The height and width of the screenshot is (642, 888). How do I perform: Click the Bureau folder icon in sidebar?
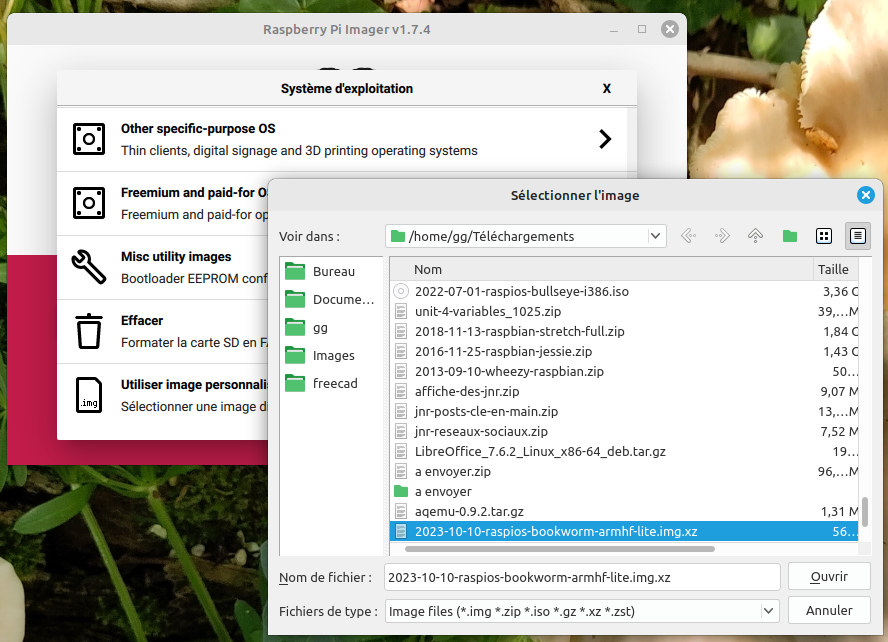click(x=295, y=271)
